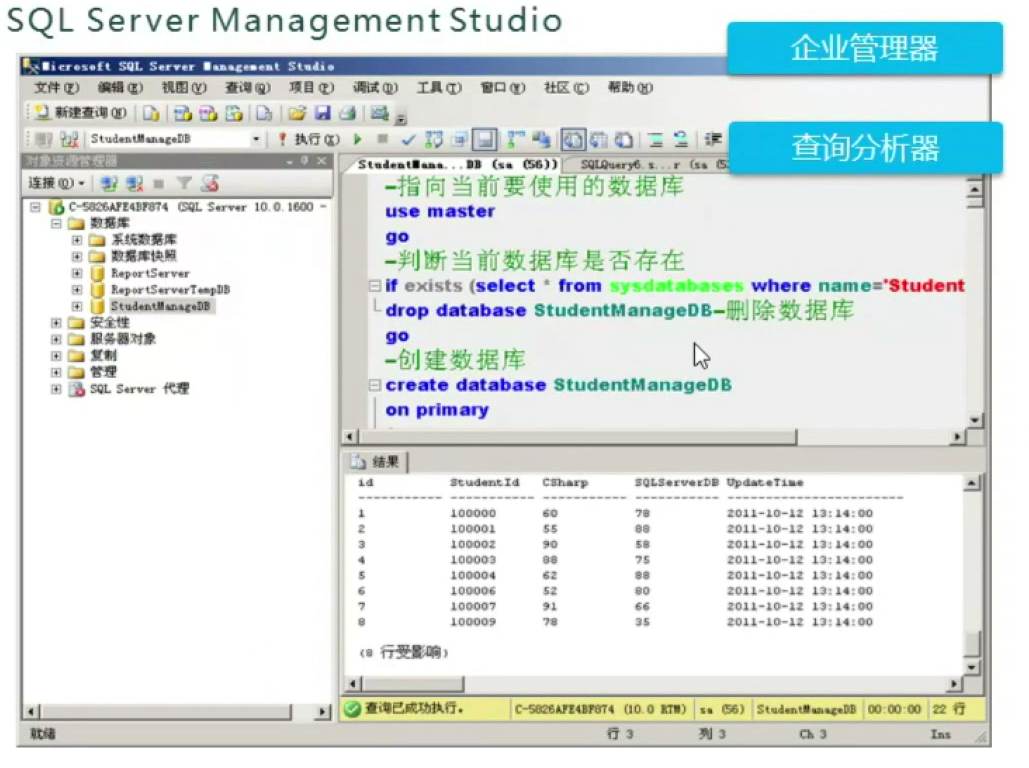This screenshot has height=768, width=1029.
Task: Close the Object Explorer panel
Action: 322,160
